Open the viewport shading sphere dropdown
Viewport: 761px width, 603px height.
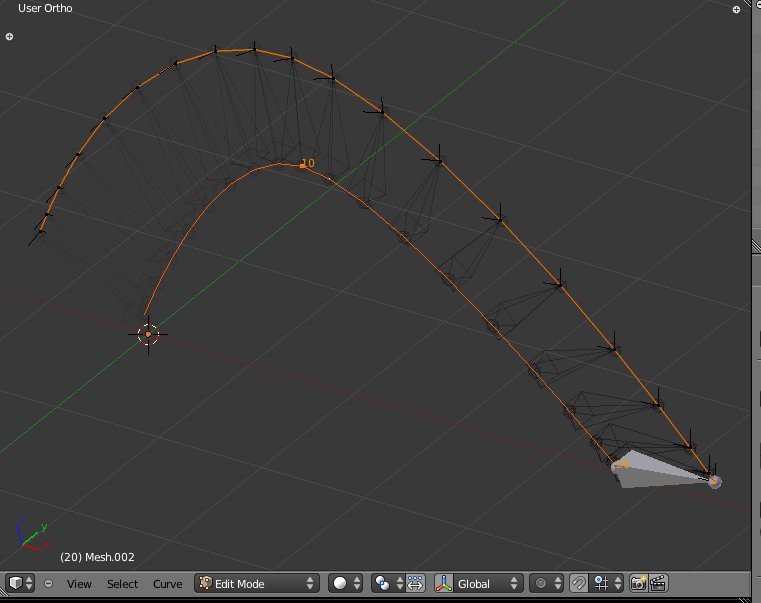(345, 583)
